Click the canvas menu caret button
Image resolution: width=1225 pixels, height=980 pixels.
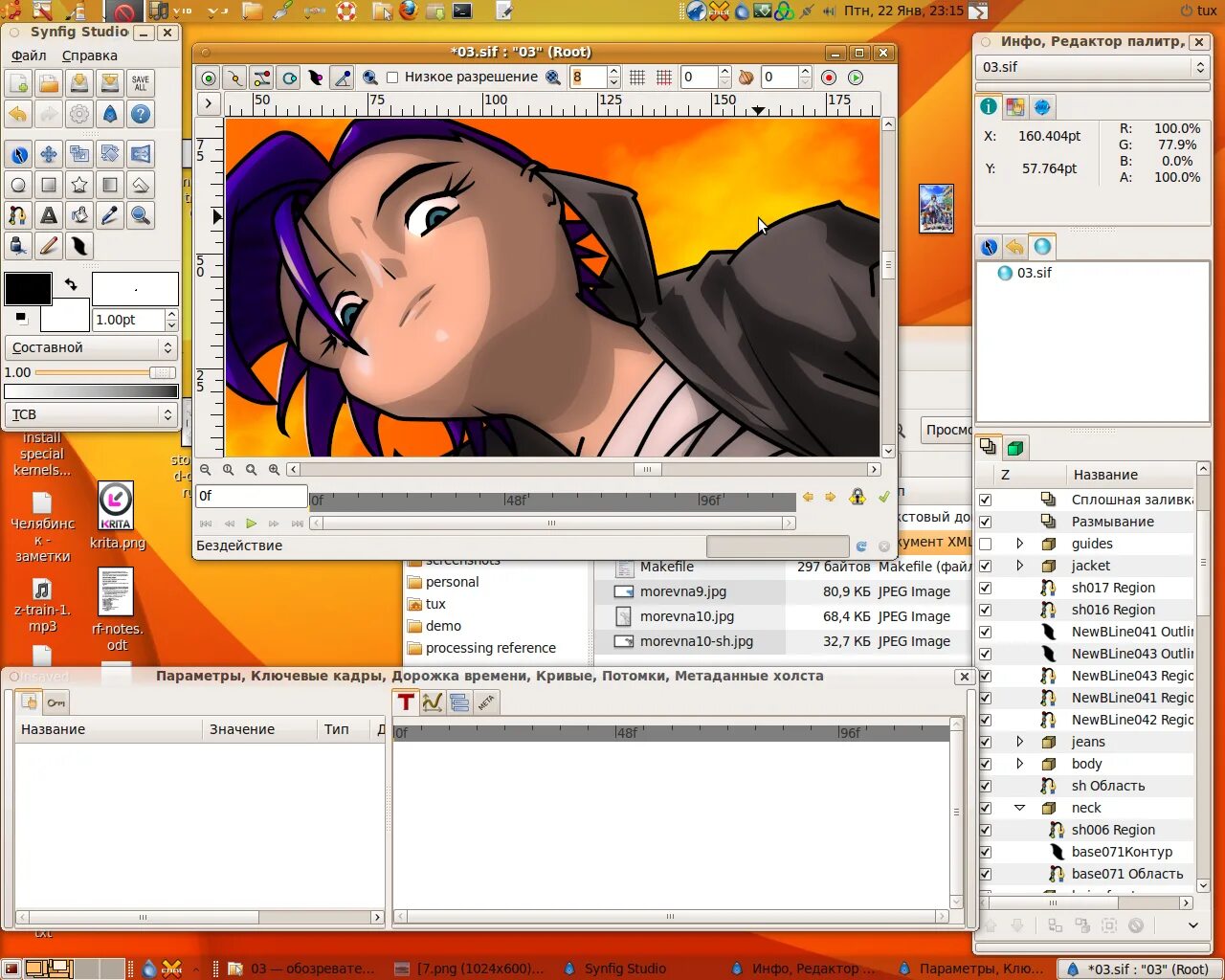tap(209, 103)
